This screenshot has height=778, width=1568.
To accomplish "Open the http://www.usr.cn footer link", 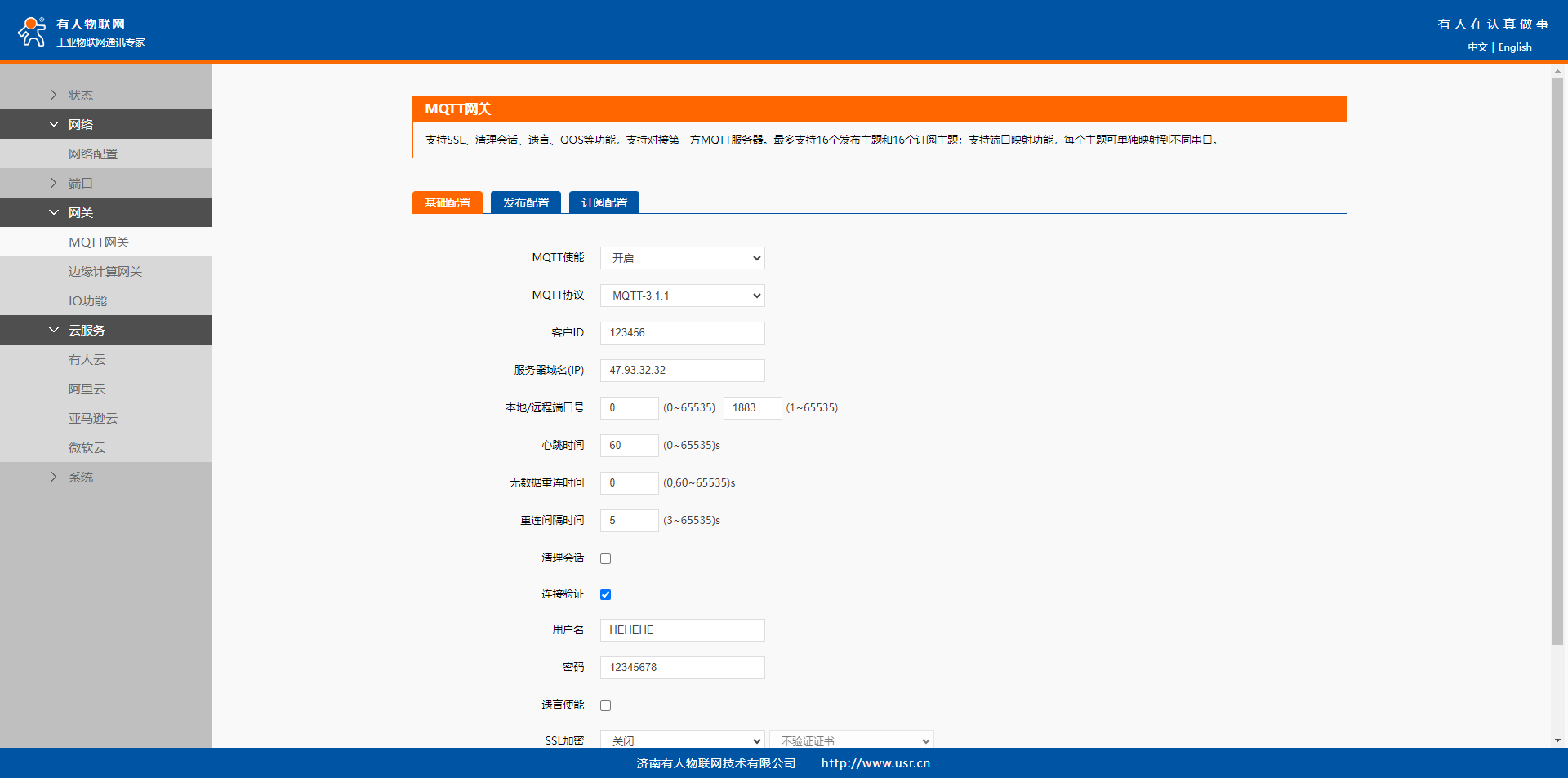I will tap(875, 763).
